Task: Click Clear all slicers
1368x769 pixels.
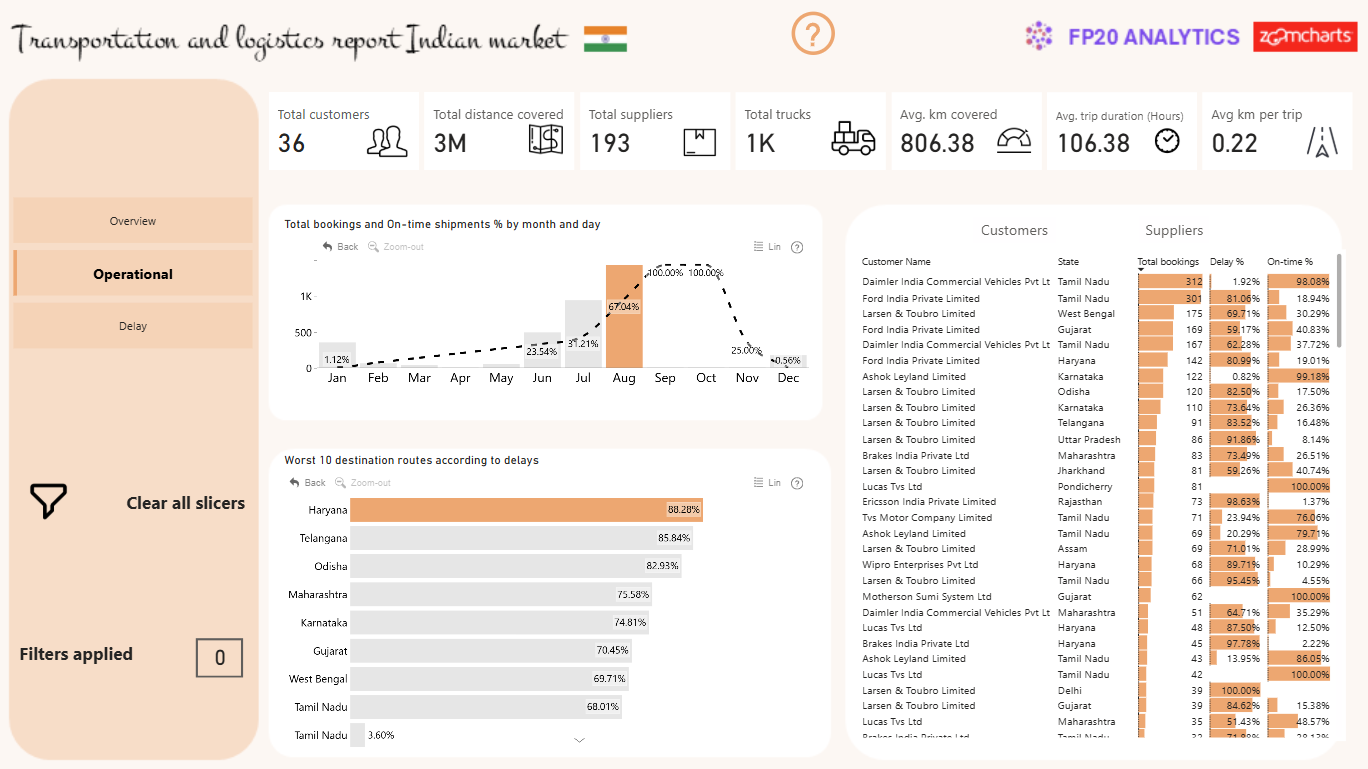Action: click(x=185, y=503)
